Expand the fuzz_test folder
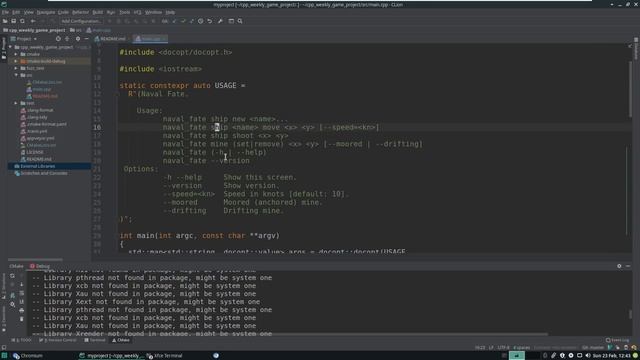The width and height of the screenshot is (640, 360). coord(16,68)
